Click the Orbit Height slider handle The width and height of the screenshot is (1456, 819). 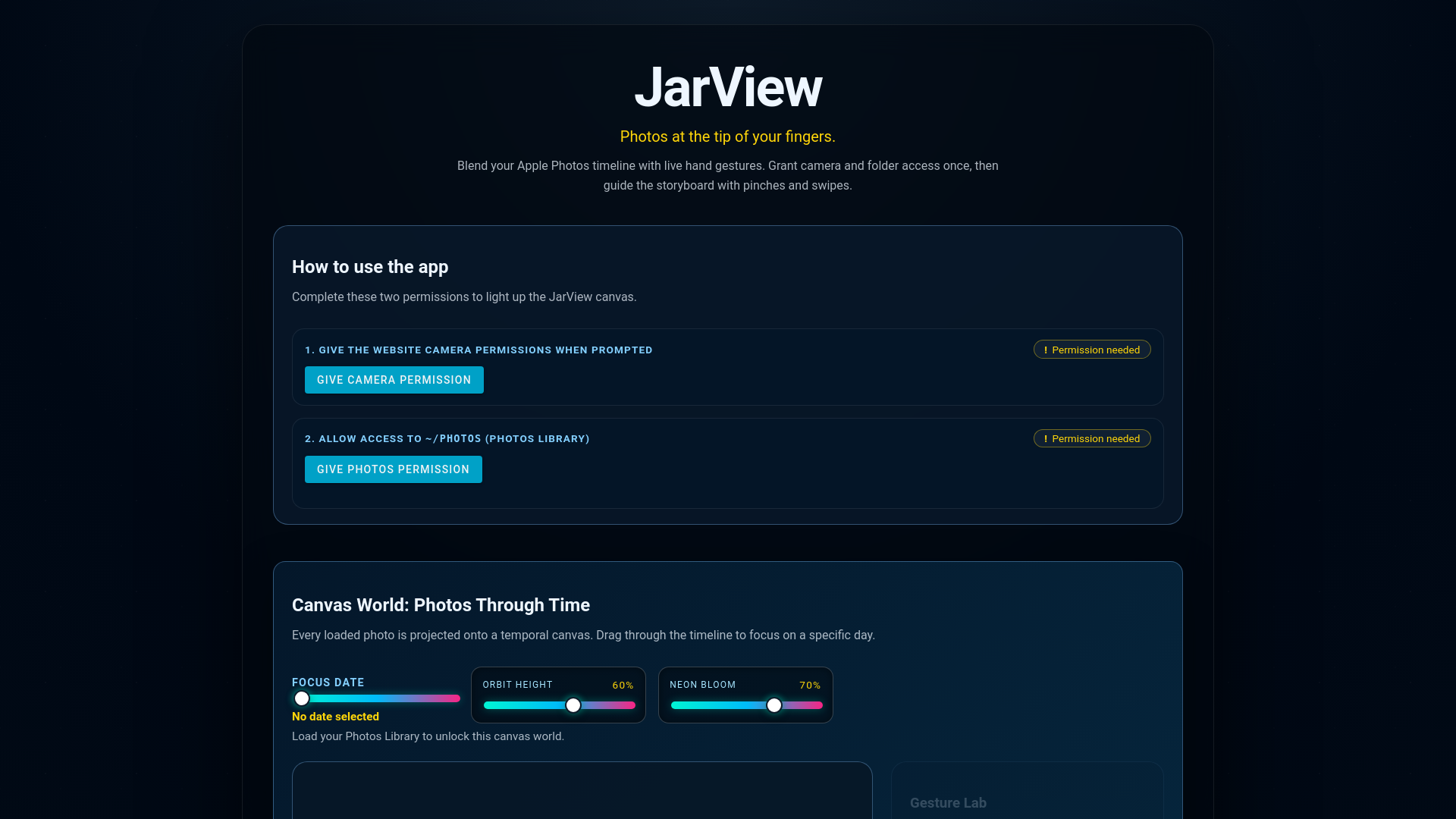(573, 705)
